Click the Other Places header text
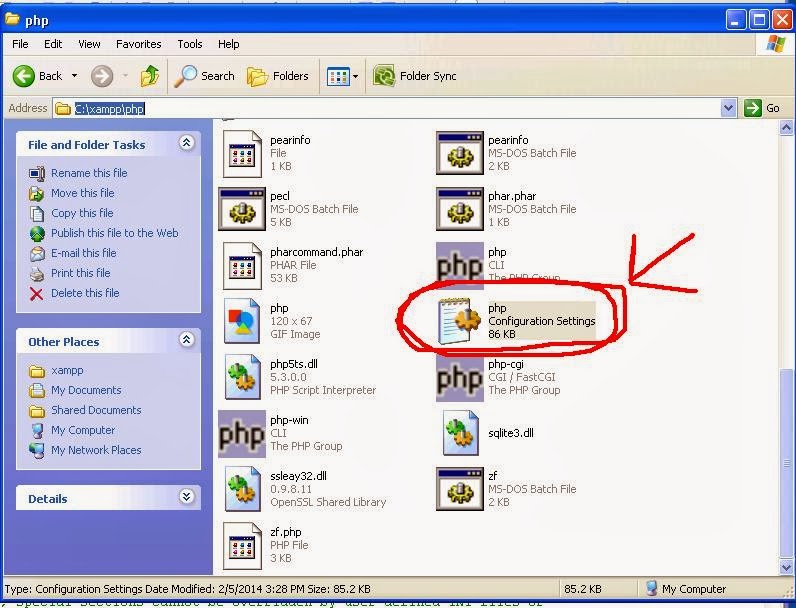This screenshot has width=796, height=608. [x=64, y=342]
